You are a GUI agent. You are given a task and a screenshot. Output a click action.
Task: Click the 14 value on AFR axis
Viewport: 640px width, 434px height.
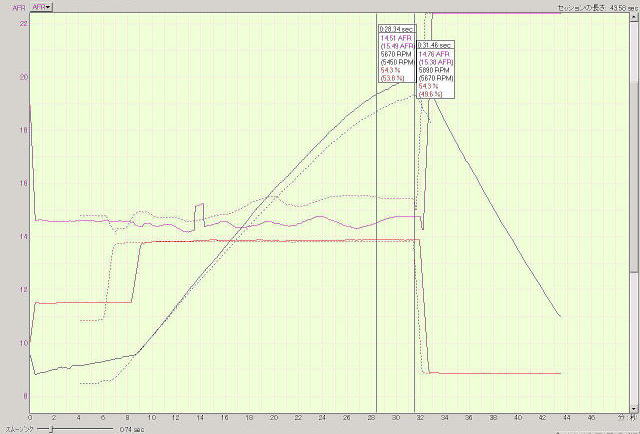tap(23, 236)
